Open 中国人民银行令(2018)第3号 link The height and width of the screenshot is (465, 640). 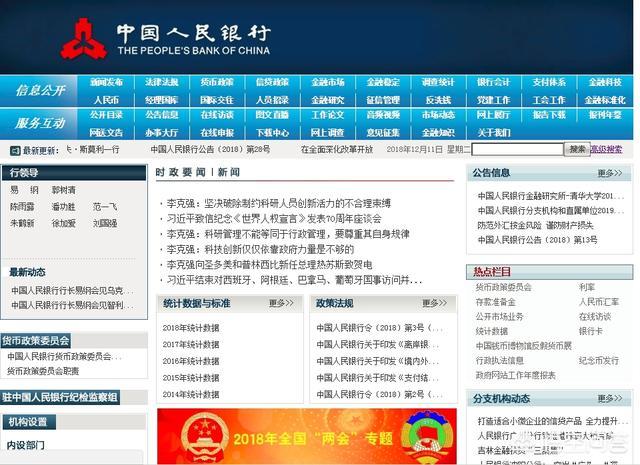point(380,328)
